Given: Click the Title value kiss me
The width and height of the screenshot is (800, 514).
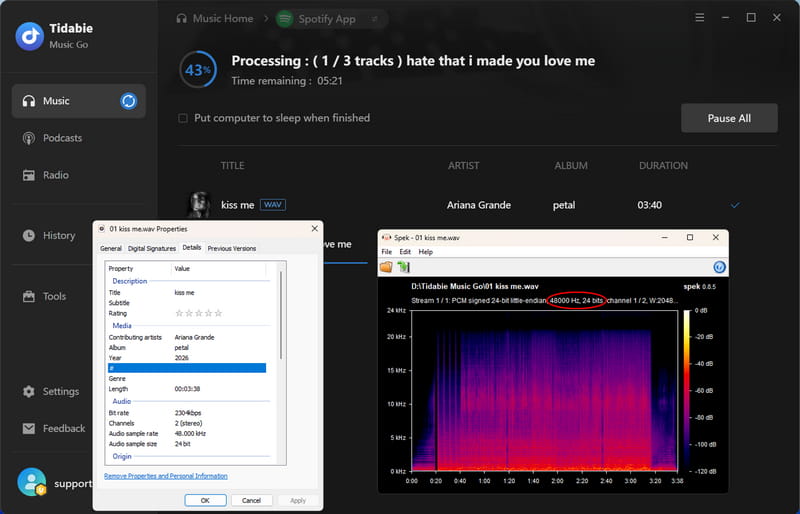Looking at the screenshot, I should pyautogui.click(x=184, y=292).
